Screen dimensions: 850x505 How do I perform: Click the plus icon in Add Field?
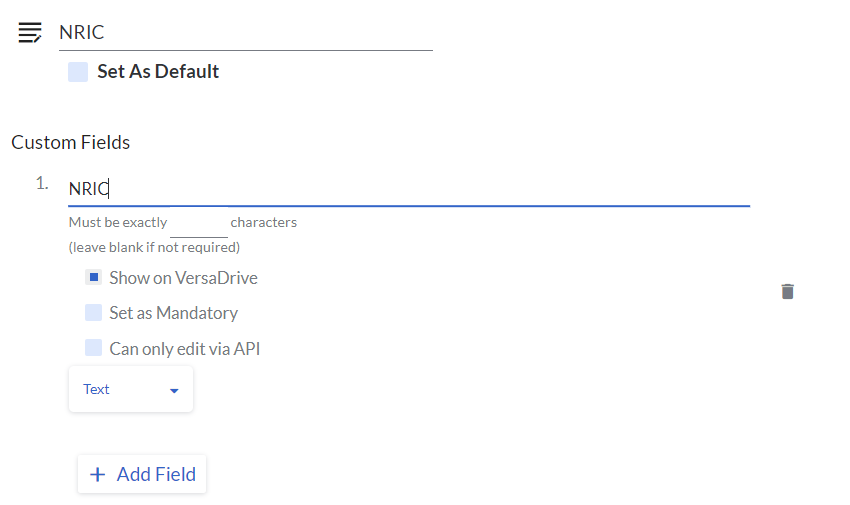pyautogui.click(x=97, y=474)
